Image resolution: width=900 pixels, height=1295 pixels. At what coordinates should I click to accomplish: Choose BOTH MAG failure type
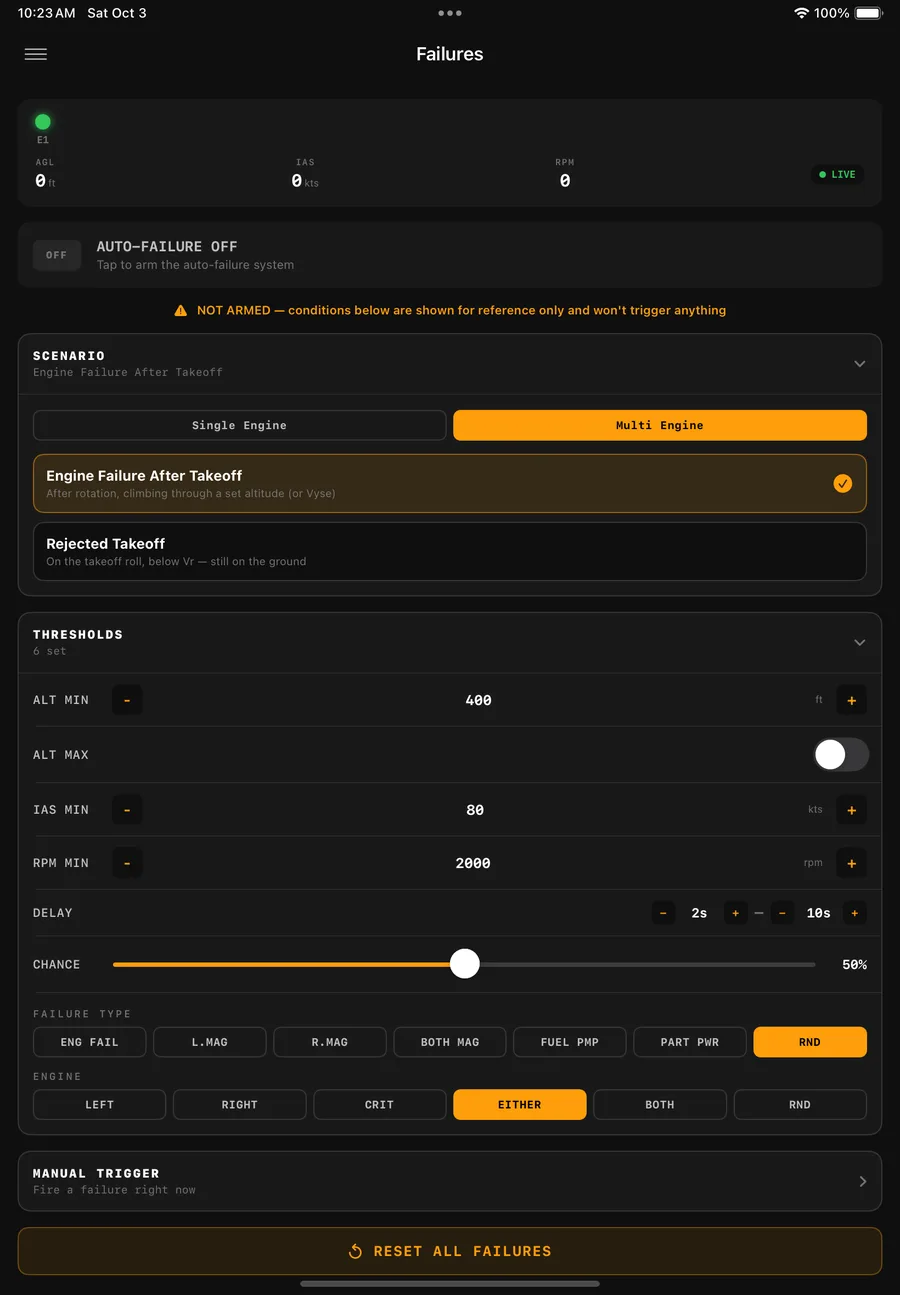450,1042
